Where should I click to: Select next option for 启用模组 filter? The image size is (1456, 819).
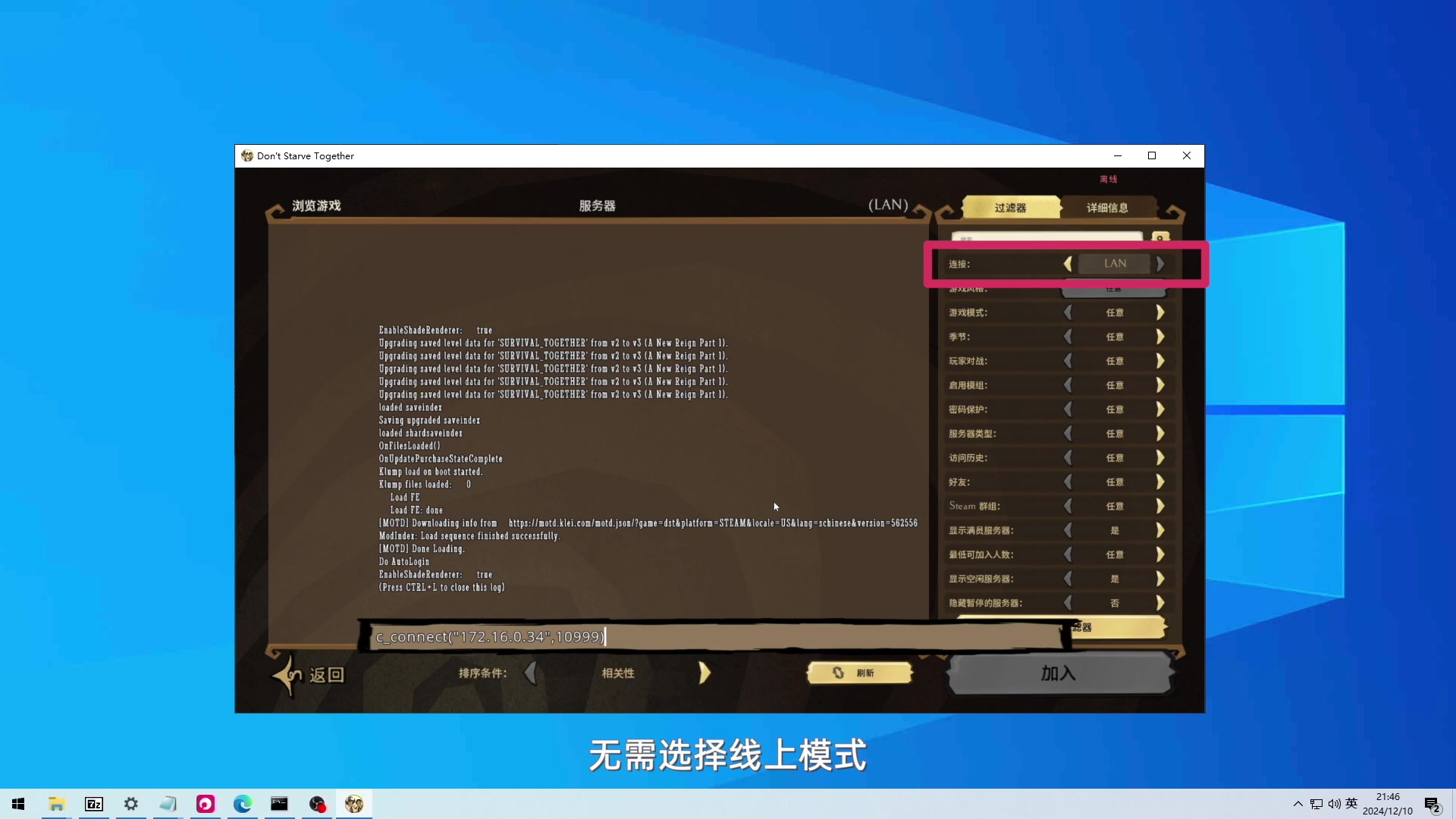click(x=1160, y=385)
